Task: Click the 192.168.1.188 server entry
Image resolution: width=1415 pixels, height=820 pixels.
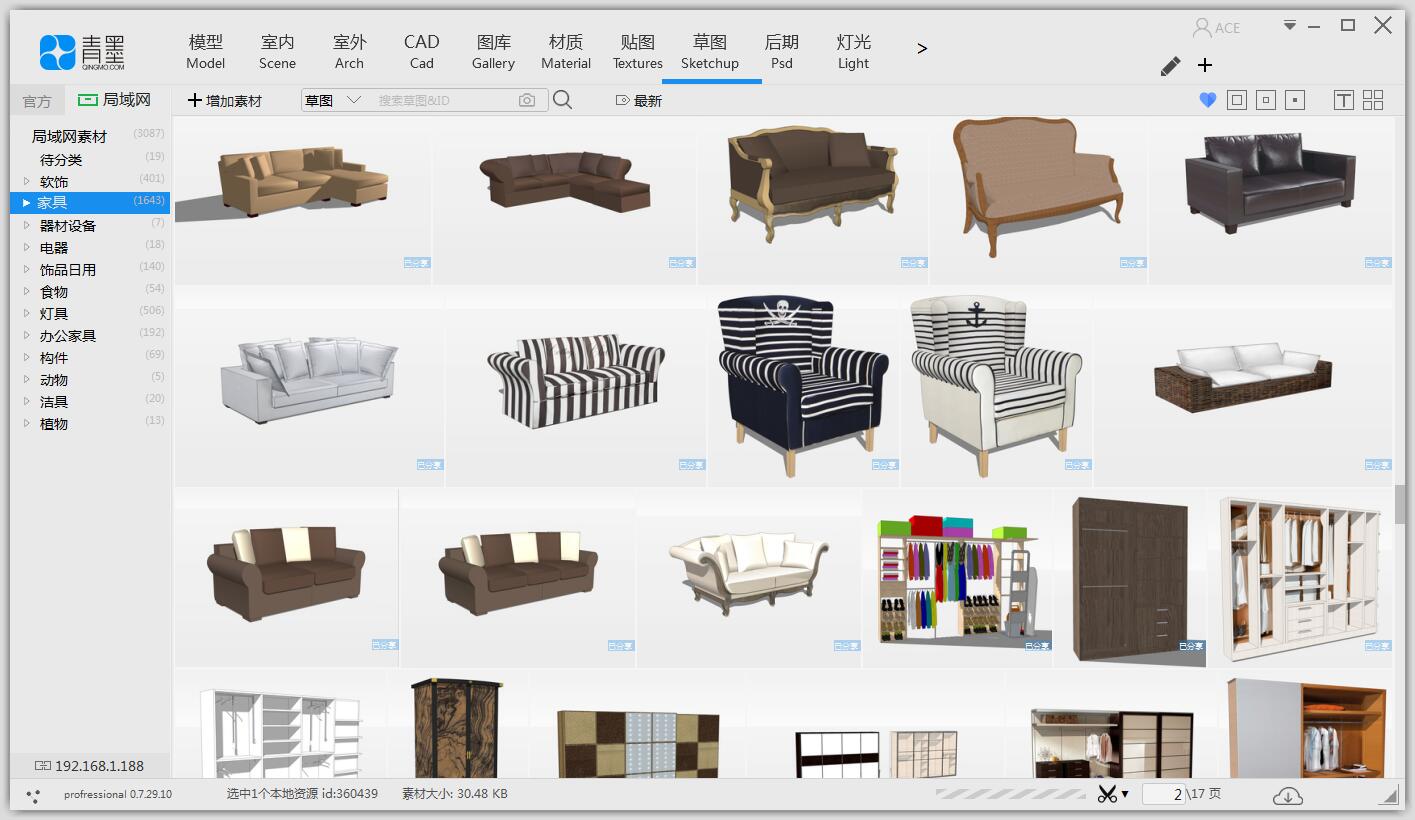Action: tap(90, 766)
